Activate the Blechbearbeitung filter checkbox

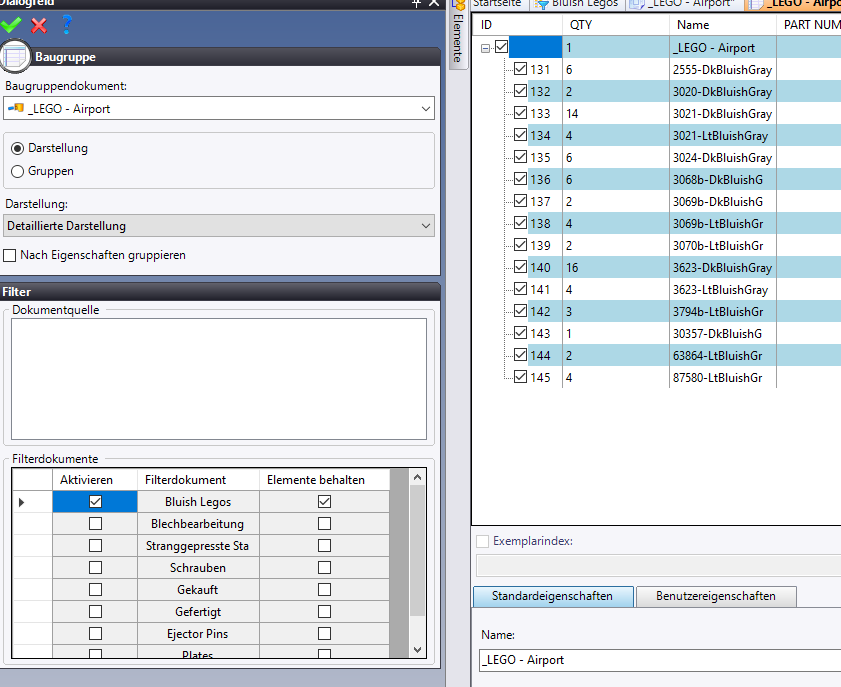95,523
